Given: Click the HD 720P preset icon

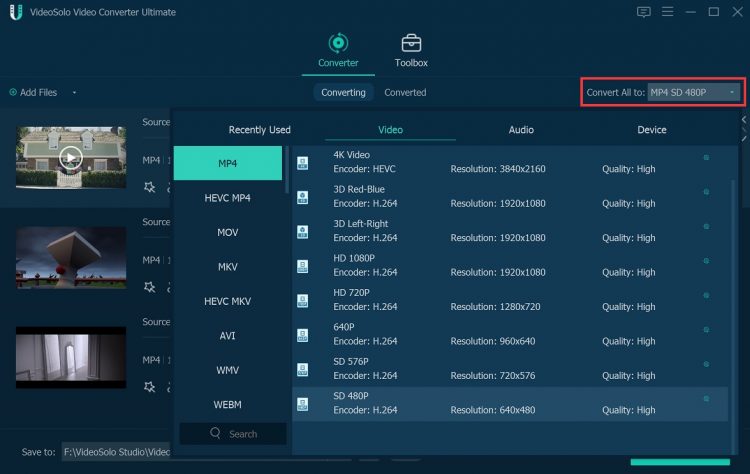Looking at the screenshot, I should [302, 301].
